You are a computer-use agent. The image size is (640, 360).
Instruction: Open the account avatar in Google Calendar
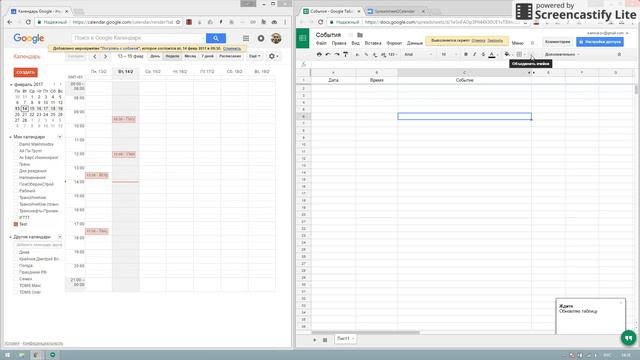[x=276, y=38]
